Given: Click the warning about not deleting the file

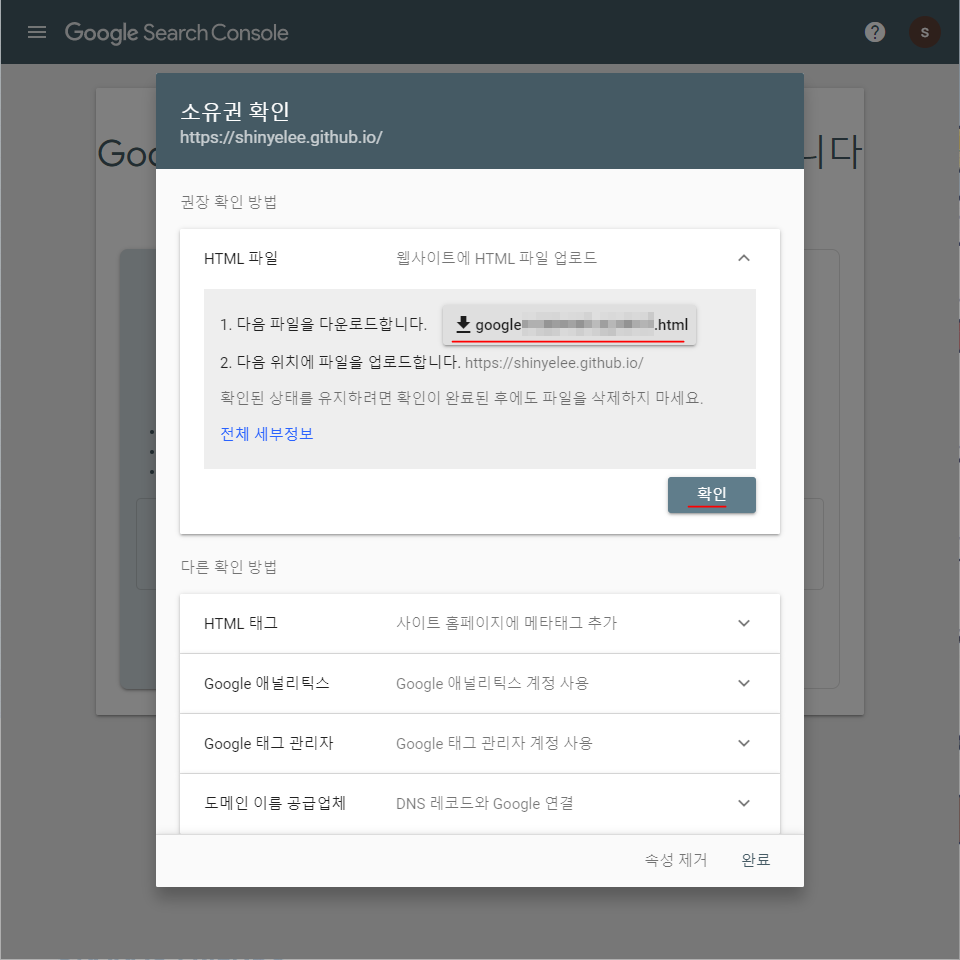Looking at the screenshot, I should [x=462, y=398].
